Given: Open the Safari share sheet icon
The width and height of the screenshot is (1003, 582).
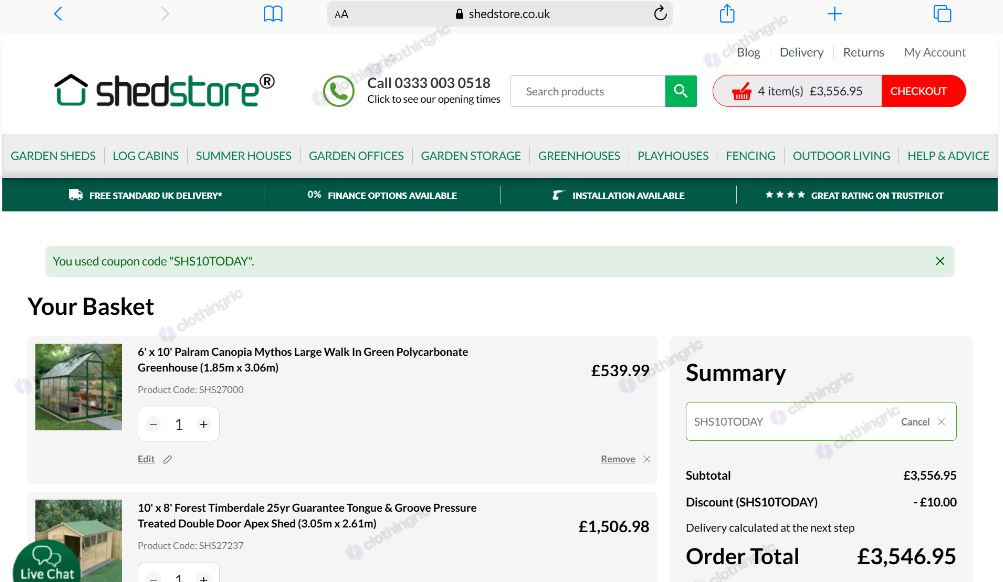Looking at the screenshot, I should coord(727,13).
